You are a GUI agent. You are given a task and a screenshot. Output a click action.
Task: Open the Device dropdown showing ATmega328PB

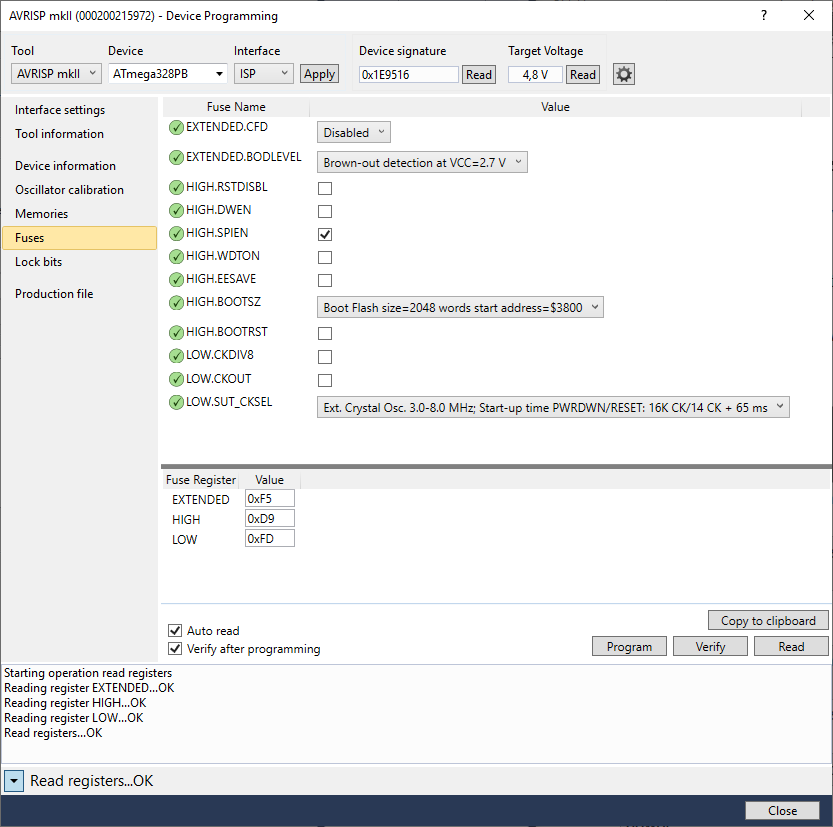coord(167,74)
